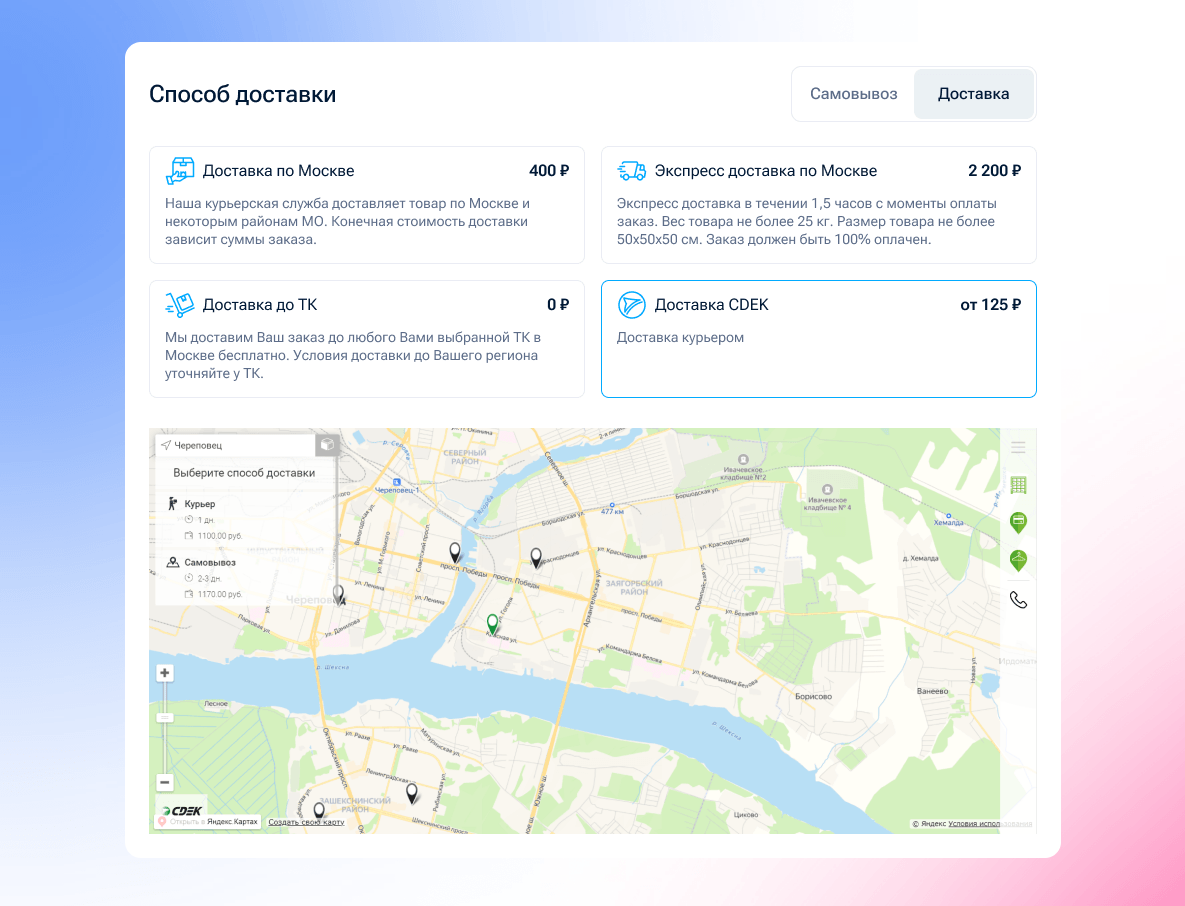Click the 1170.00 руб. pickup cost text

[220, 594]
